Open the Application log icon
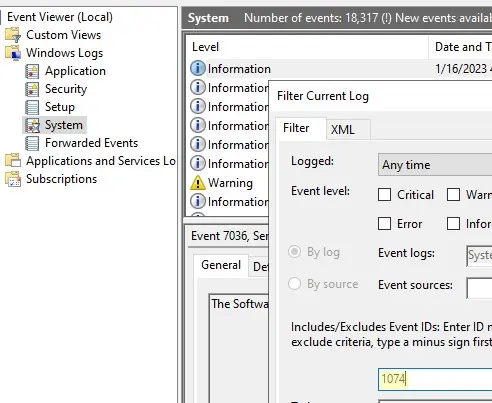 [32, 71]
